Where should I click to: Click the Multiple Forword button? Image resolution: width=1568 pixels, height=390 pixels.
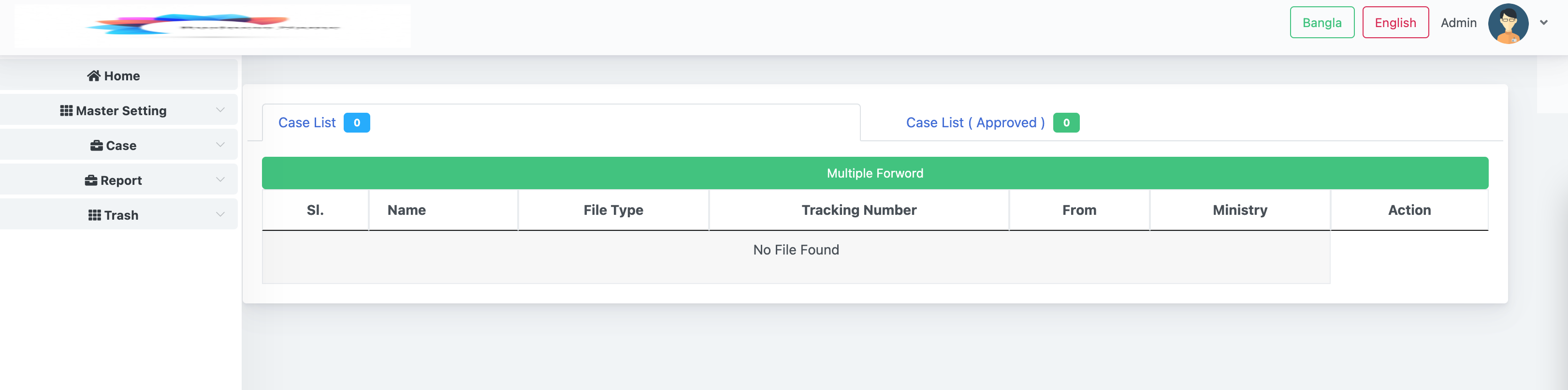point(875,173)
